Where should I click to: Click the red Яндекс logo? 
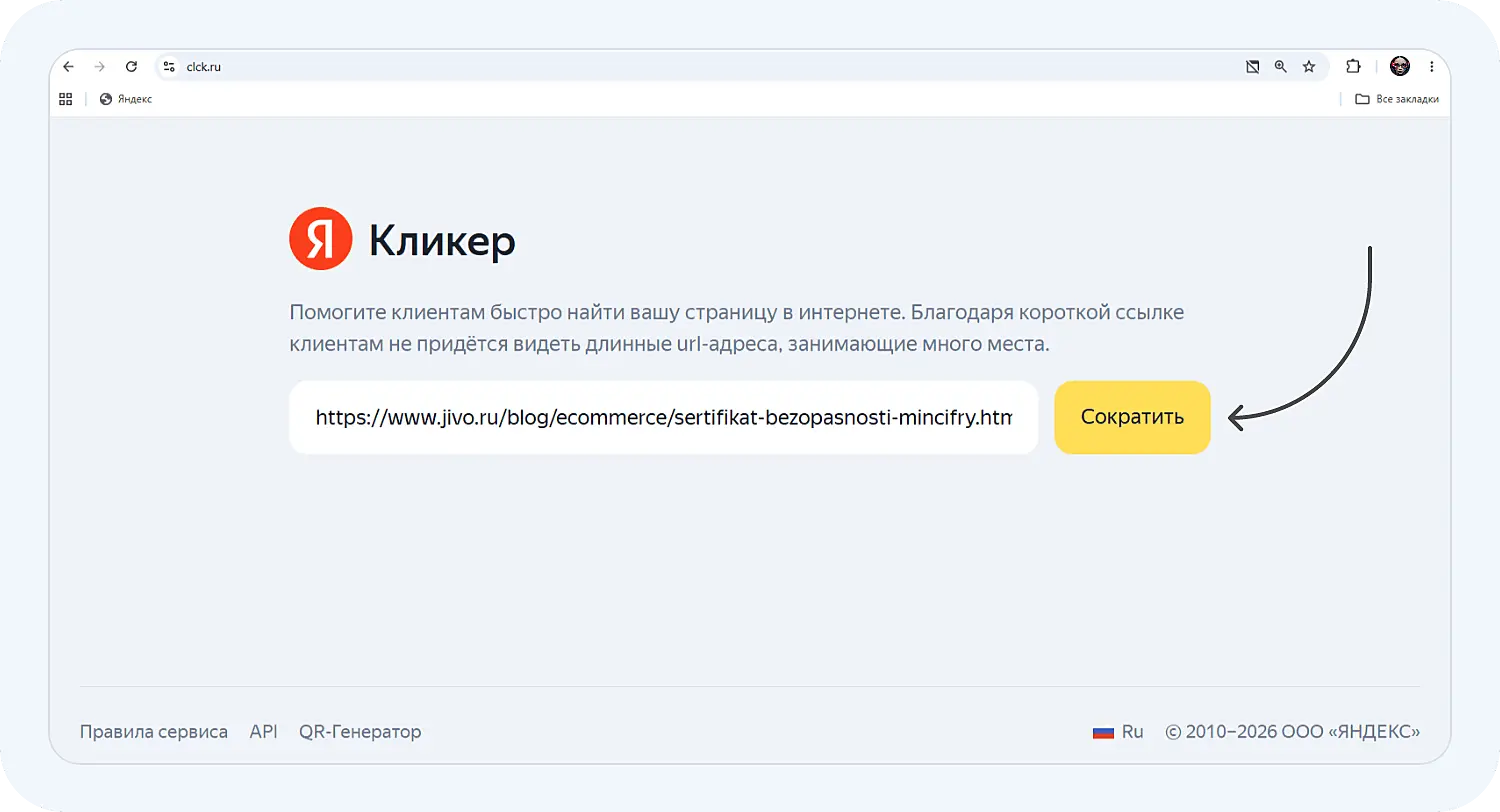[x=320, y=239]
